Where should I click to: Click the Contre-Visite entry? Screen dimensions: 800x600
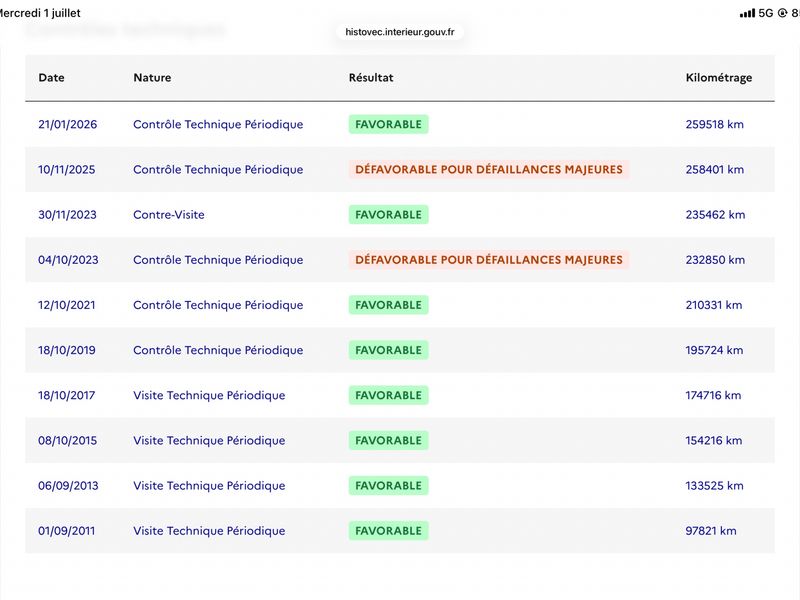tap(169, 215)
